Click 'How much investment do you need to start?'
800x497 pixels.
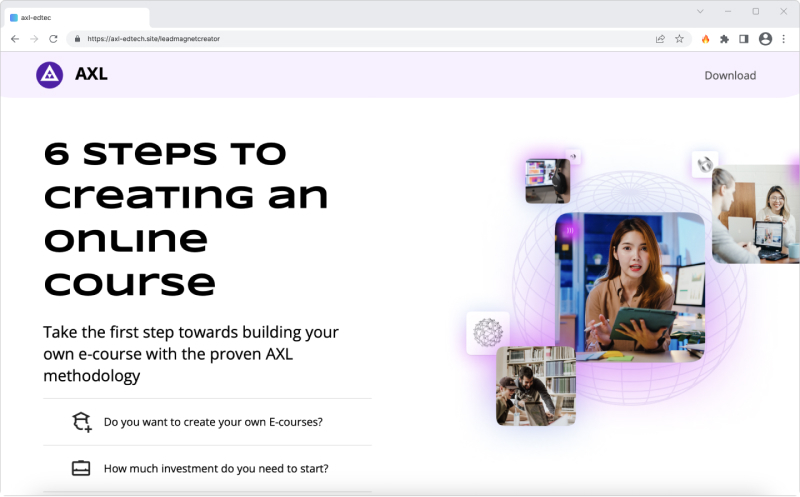[x=216, y=468]
